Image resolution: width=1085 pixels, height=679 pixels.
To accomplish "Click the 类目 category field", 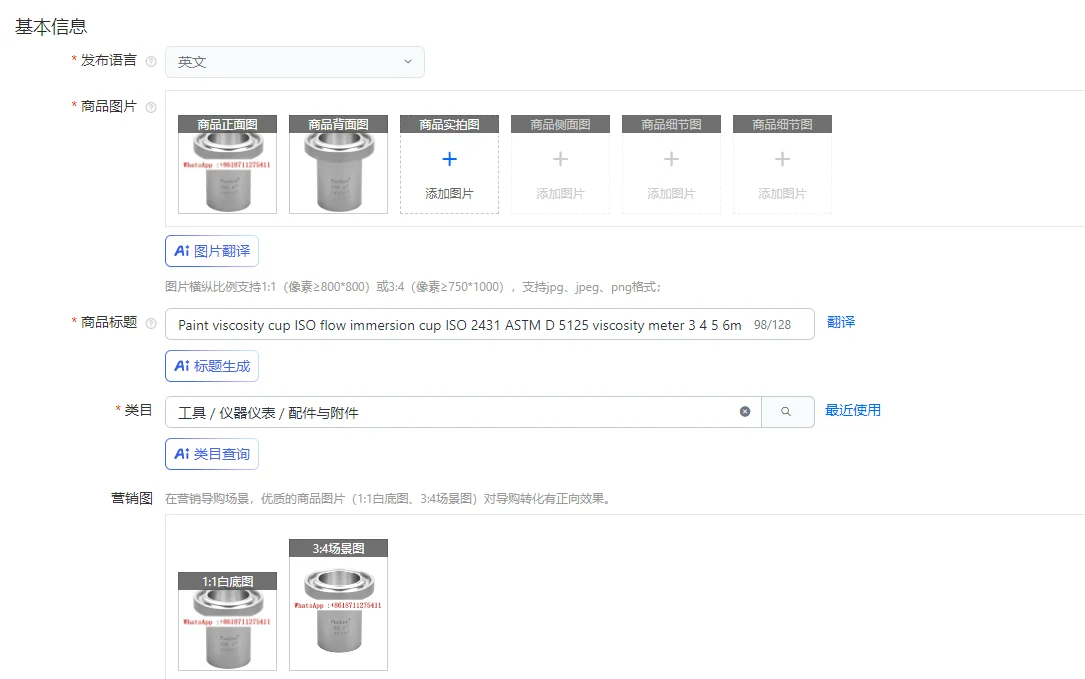I will [x=463, y=413].
